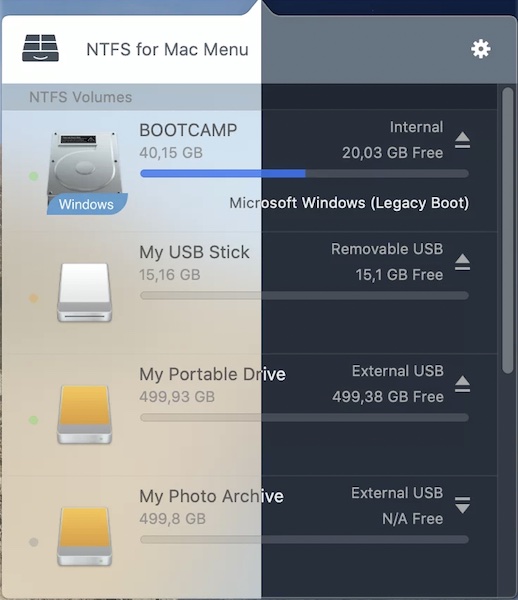Eject My Portable Drive volume

coord(463,384)
